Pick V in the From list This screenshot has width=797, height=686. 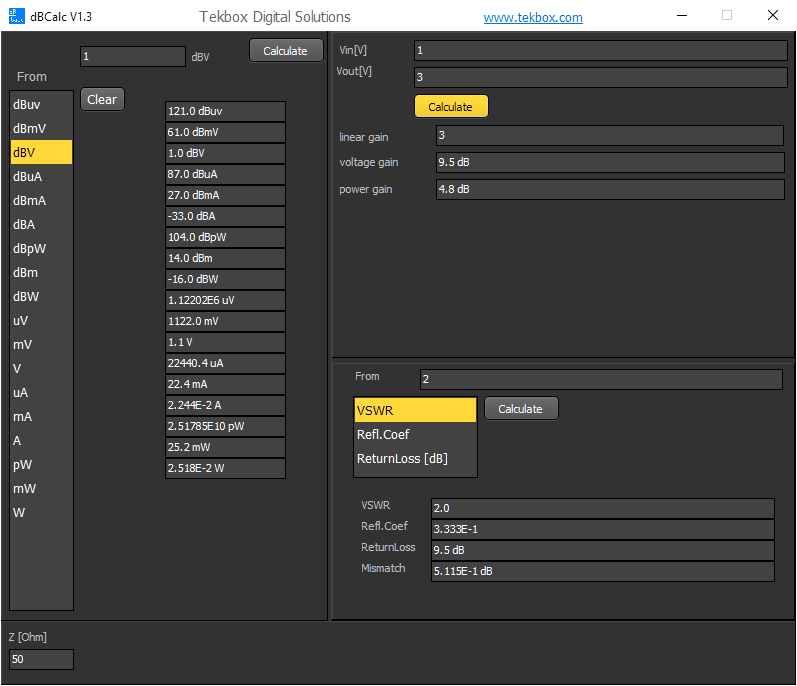click(41, 368)
